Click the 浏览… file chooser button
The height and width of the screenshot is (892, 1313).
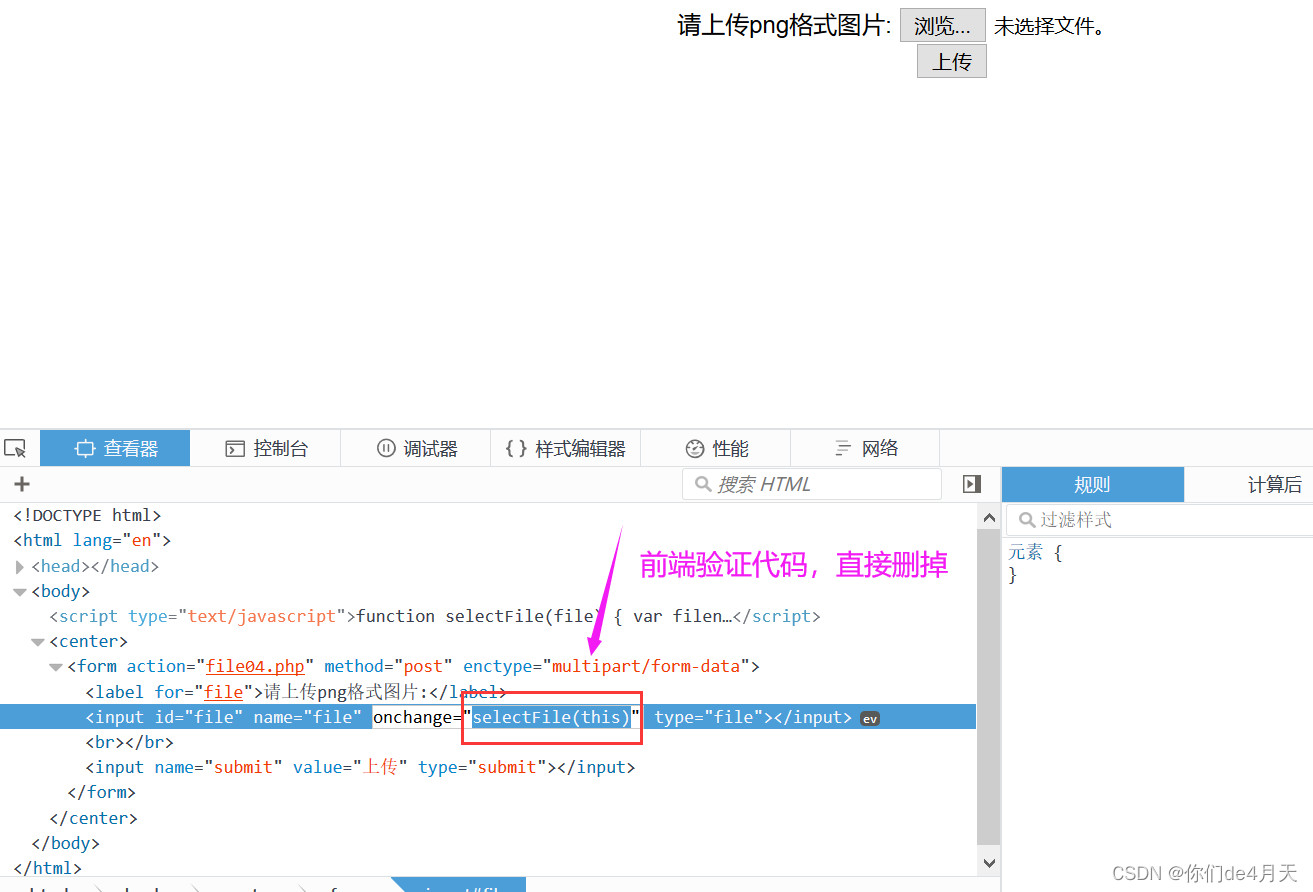tap(941, 24)
